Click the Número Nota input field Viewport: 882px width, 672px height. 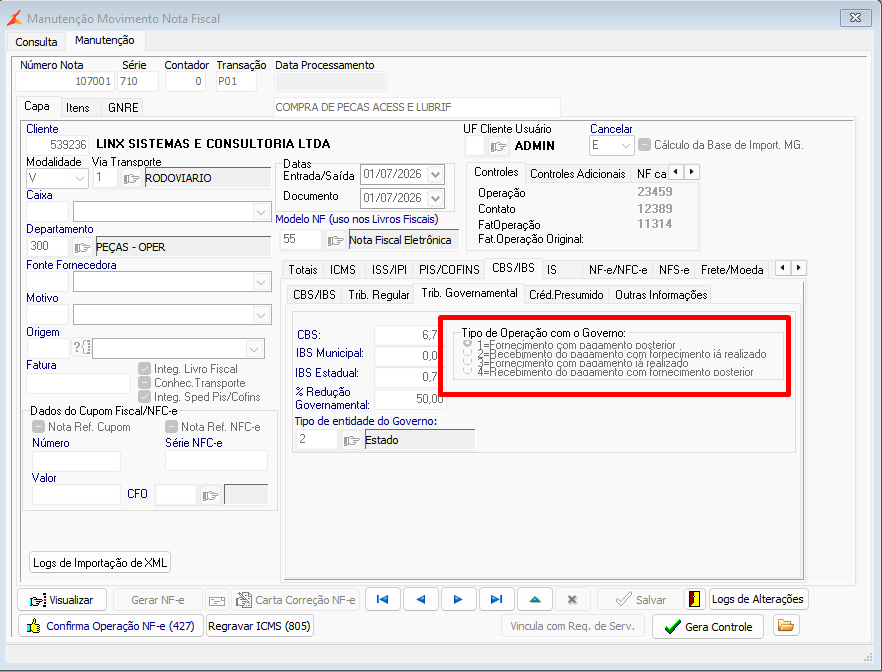click(65, 82)
